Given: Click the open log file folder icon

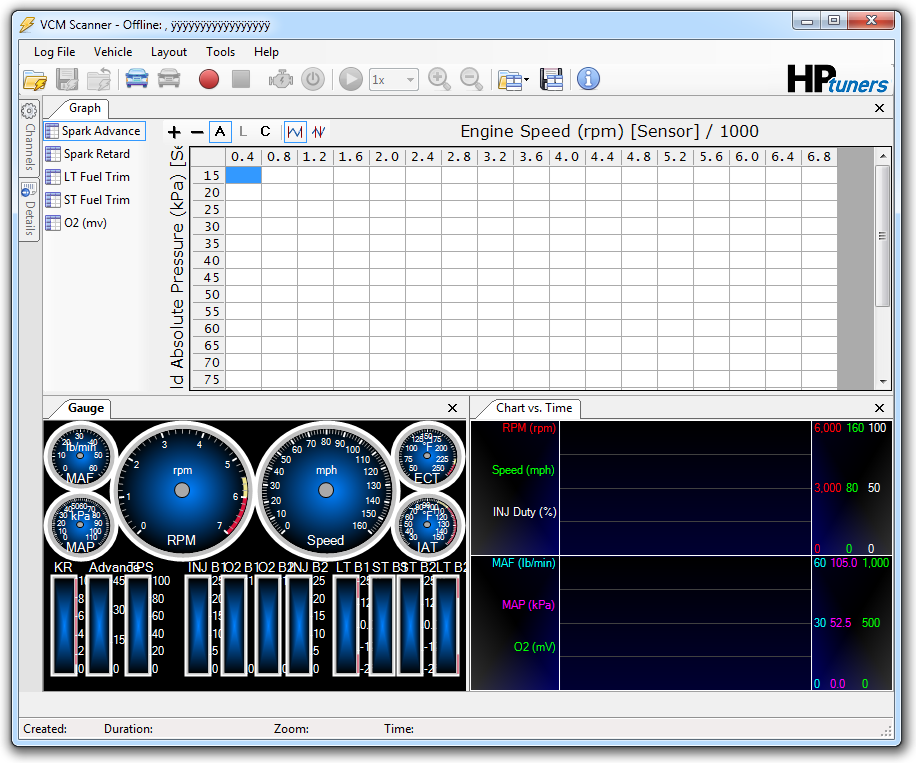Looking at the screenshot, I should [x=35, y=79].
